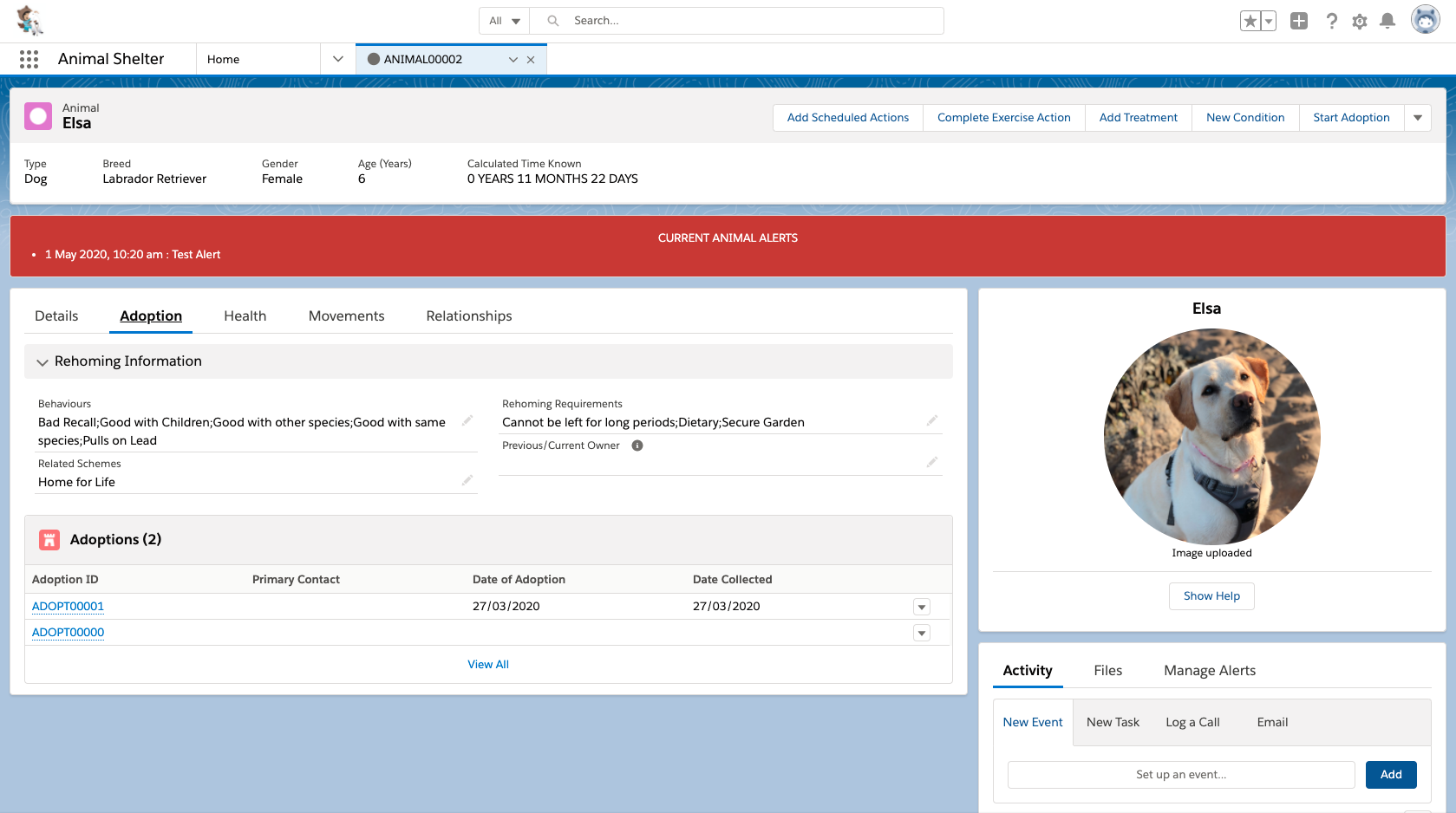Open row actions dropdown for ADOPT00001
The height and width of the screenshot is (813, 1456).
click(922, 607)
